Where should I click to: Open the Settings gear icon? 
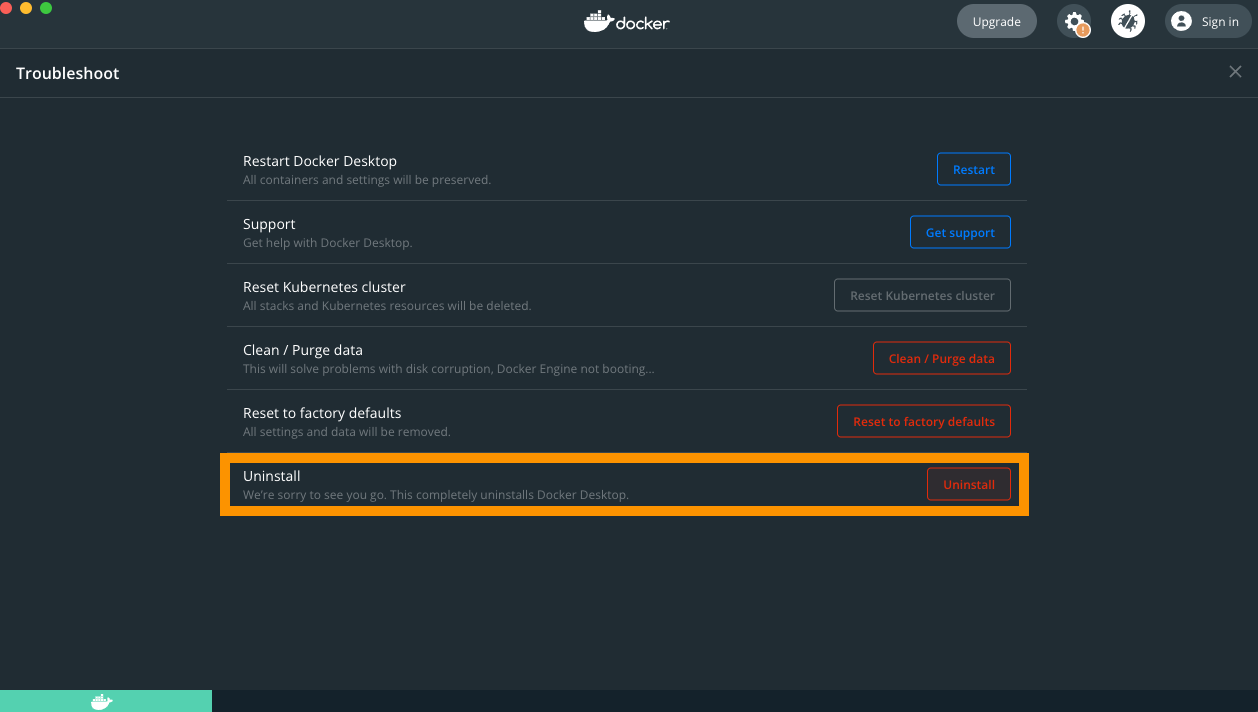tap(1074, 21)
